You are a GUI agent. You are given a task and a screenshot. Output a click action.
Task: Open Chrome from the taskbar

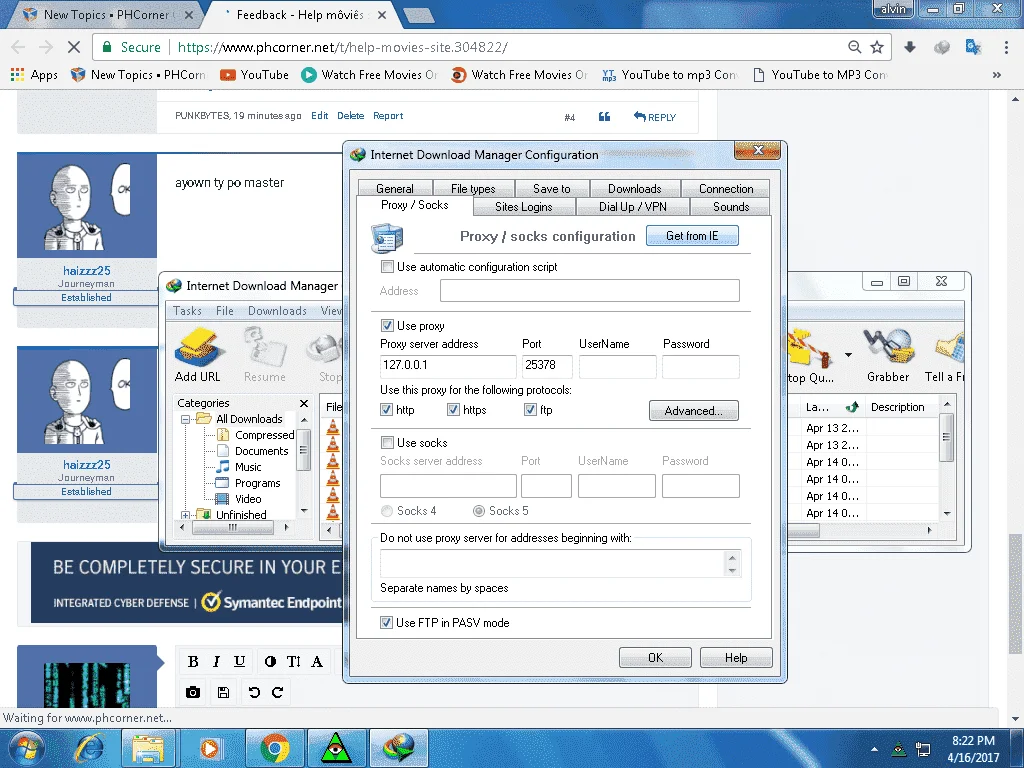click(x=275, y=748)
